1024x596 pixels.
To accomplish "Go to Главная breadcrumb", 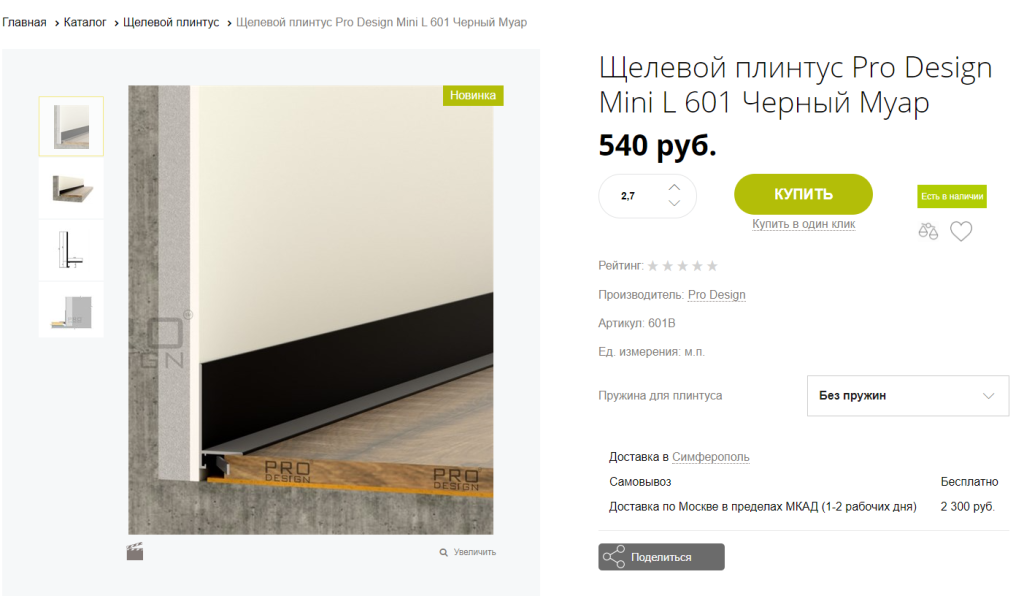I will [24, 22].
